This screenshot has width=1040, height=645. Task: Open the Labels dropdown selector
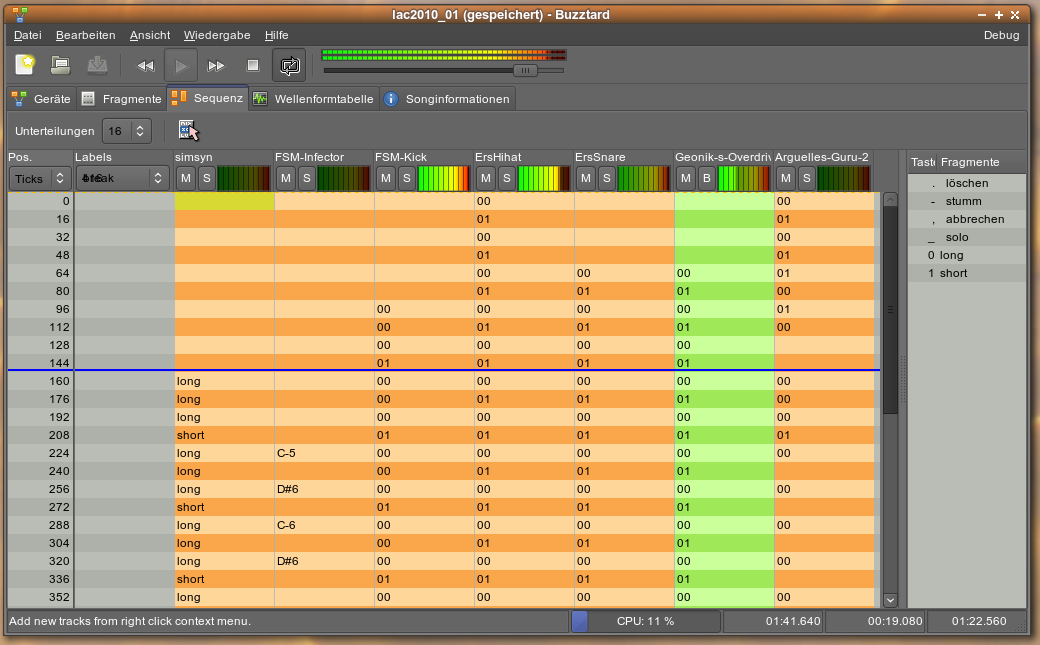coord(121,178)
